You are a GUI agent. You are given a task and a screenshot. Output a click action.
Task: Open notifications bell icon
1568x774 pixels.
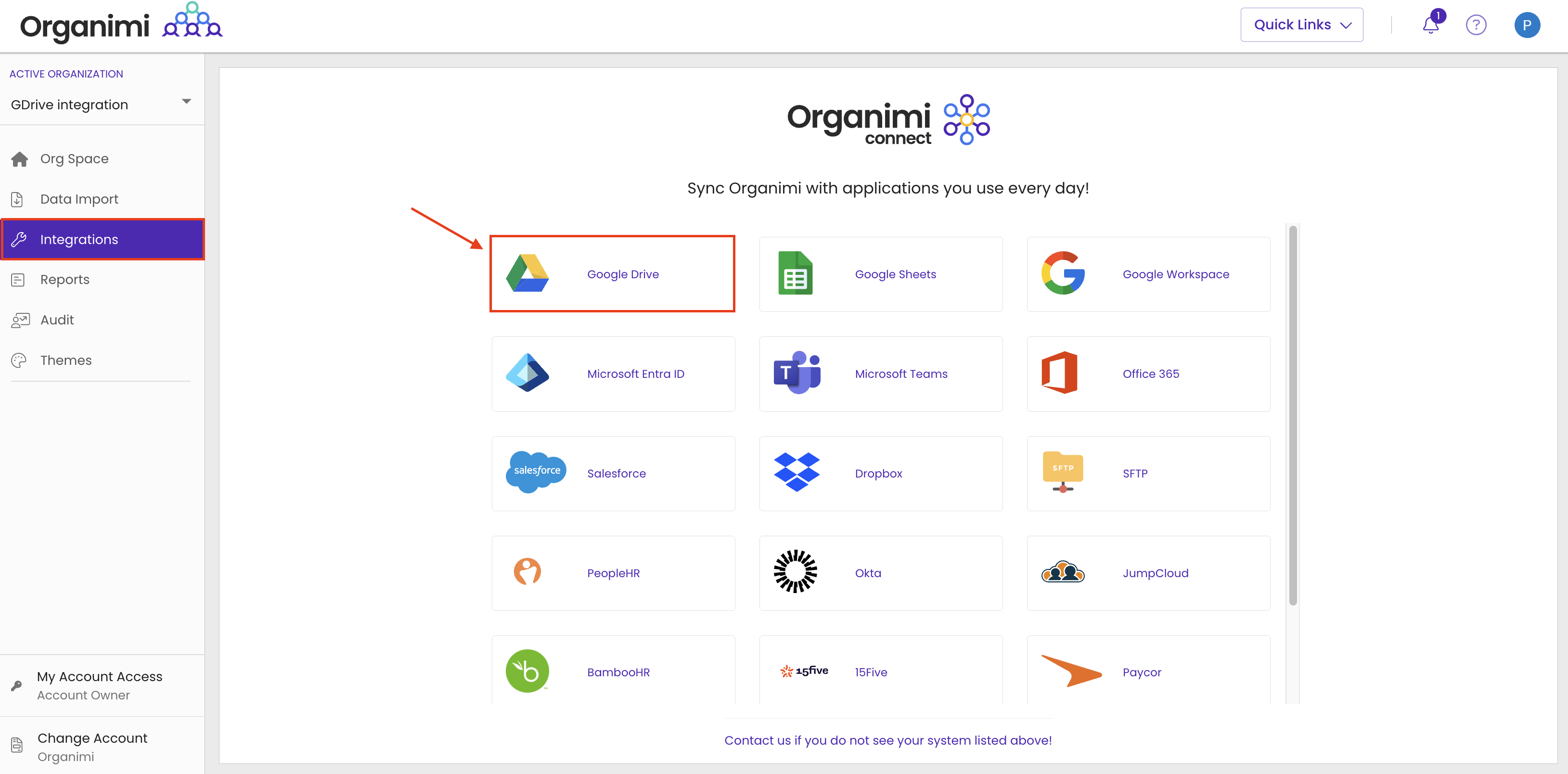pyautogui.click(x=1430, y=25)
